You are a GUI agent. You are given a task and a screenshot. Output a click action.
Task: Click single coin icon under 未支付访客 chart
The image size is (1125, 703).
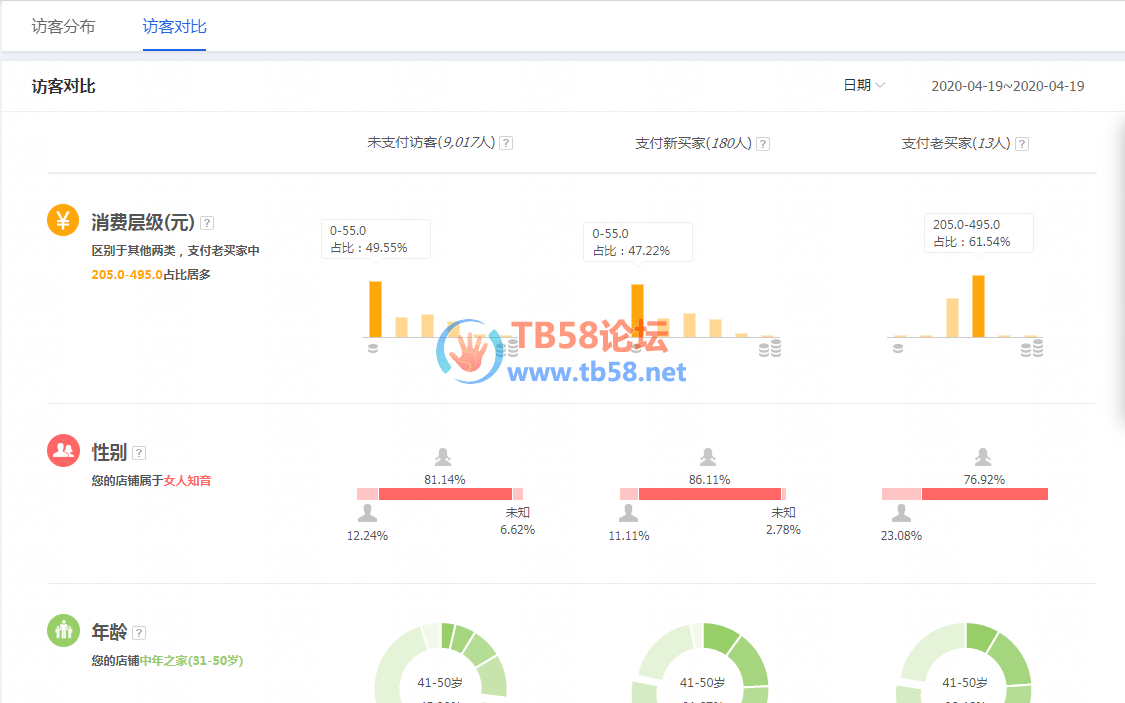372,349
